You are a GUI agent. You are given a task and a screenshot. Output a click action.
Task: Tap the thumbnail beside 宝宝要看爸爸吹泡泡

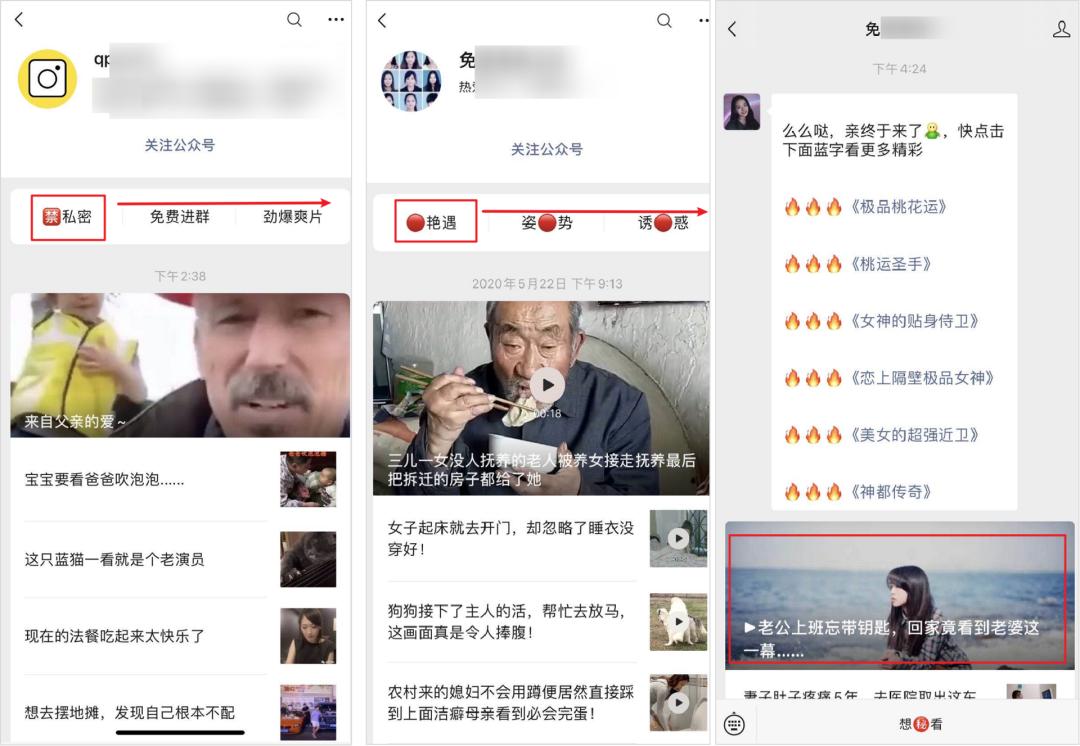(x=308, y=480)
